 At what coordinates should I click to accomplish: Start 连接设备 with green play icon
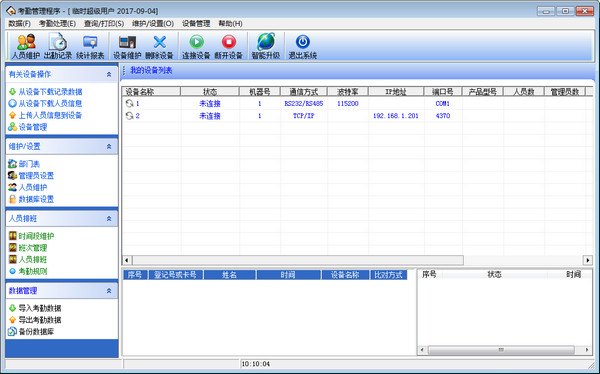tap(196, 46)
